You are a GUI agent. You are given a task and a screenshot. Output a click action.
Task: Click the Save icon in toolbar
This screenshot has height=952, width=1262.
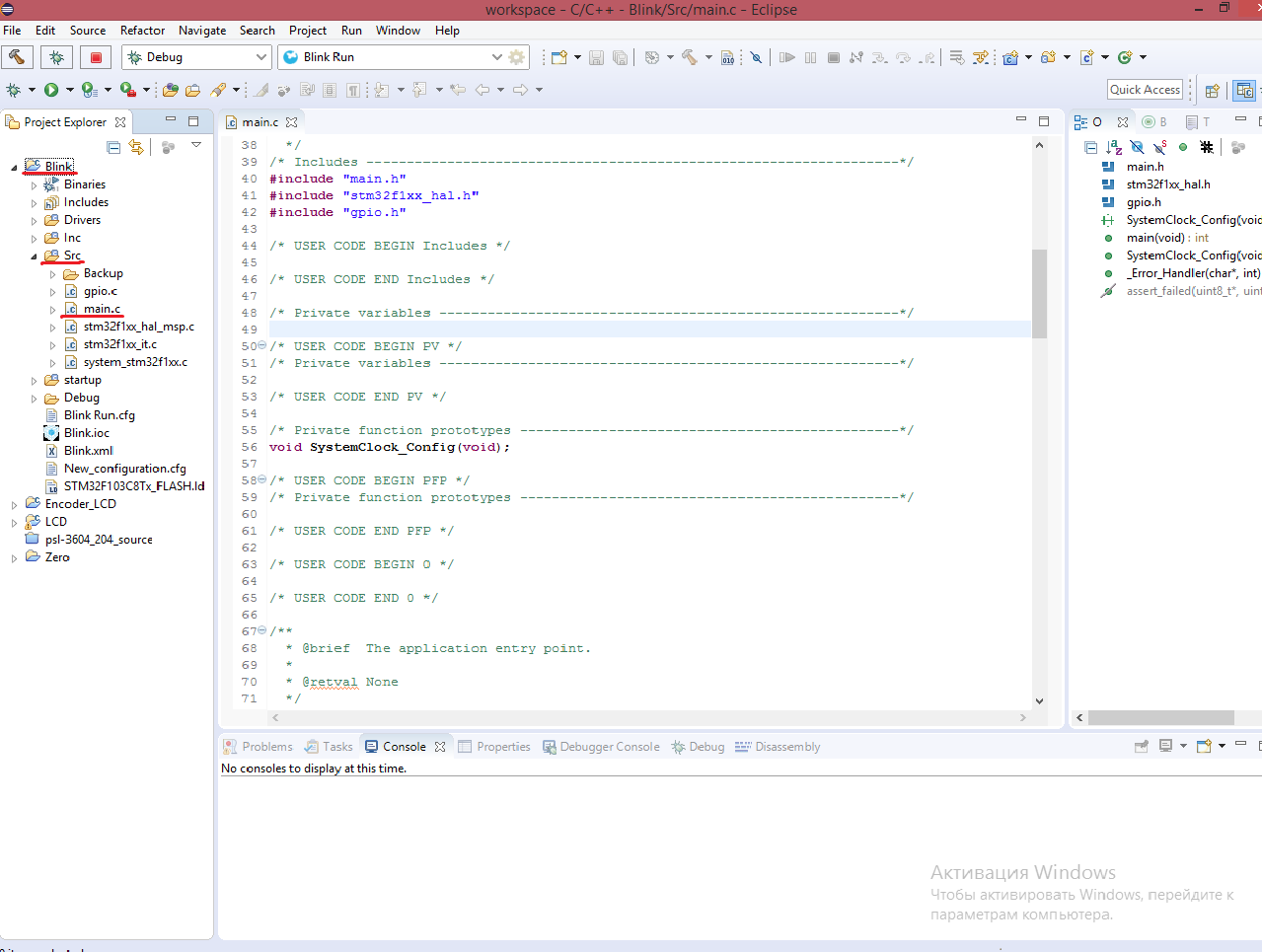pyautogui.click(x=596, y=57)
